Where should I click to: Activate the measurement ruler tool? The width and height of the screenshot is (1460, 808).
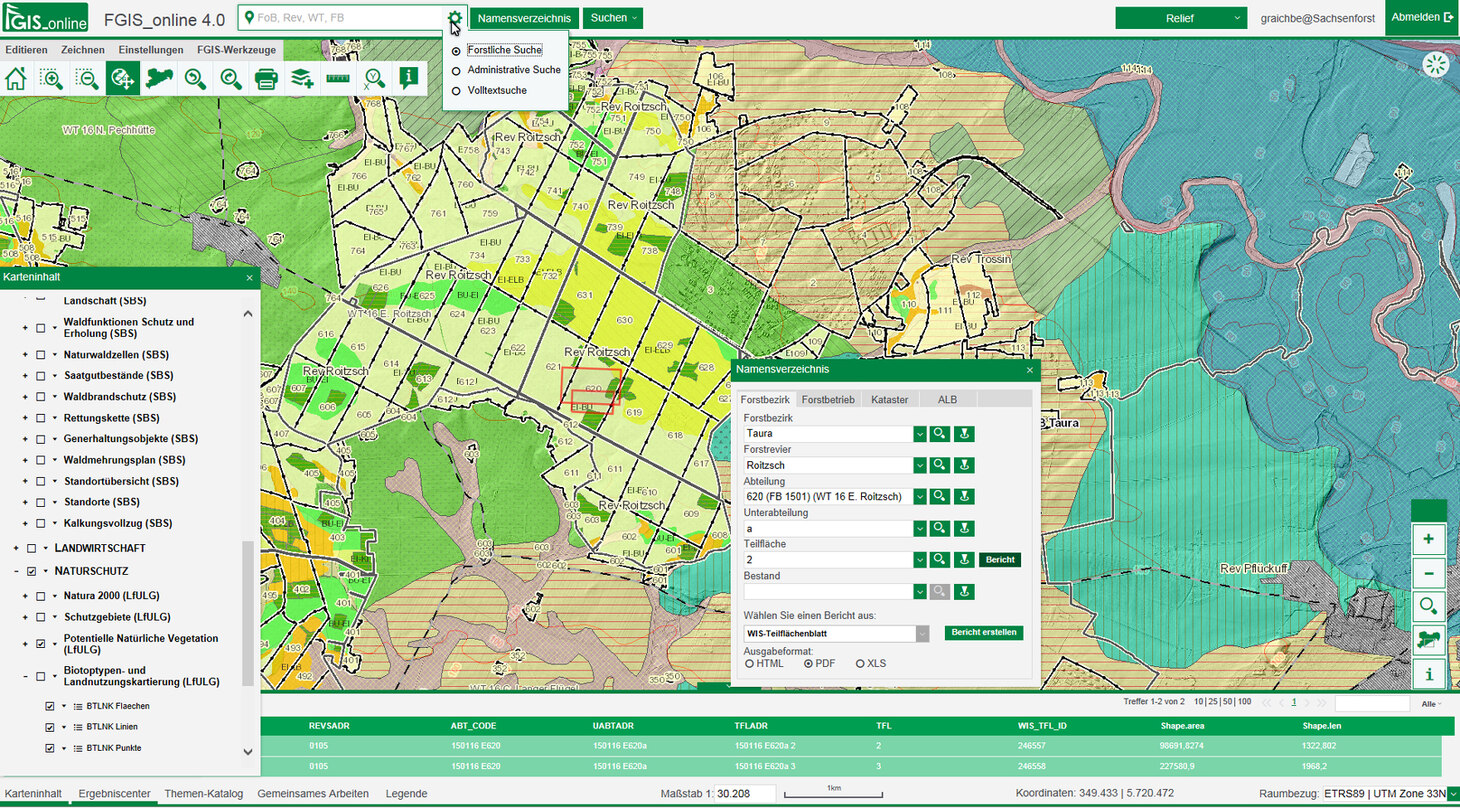(x=338, y=78)
